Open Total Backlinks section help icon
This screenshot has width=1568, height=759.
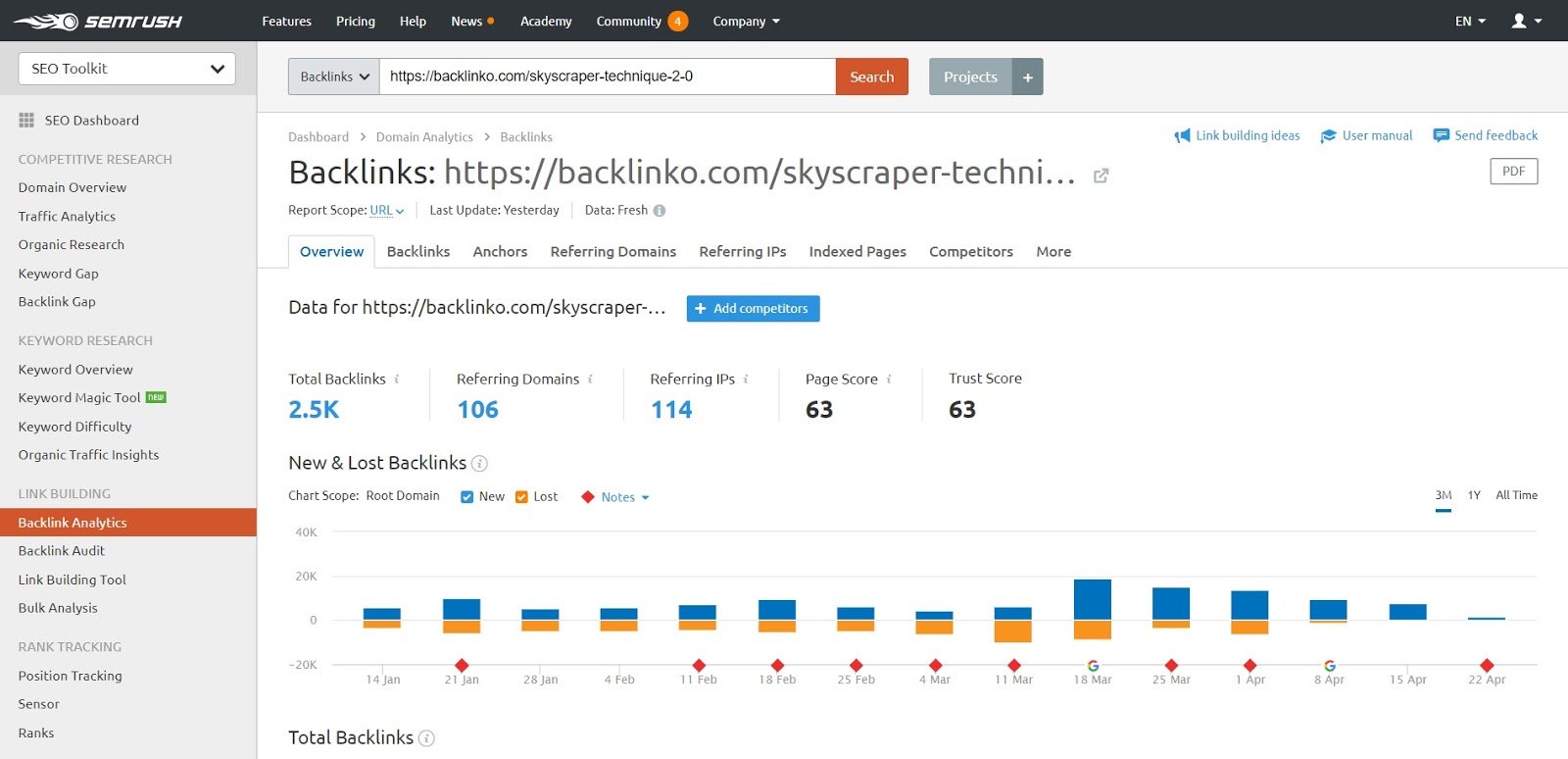426,738
